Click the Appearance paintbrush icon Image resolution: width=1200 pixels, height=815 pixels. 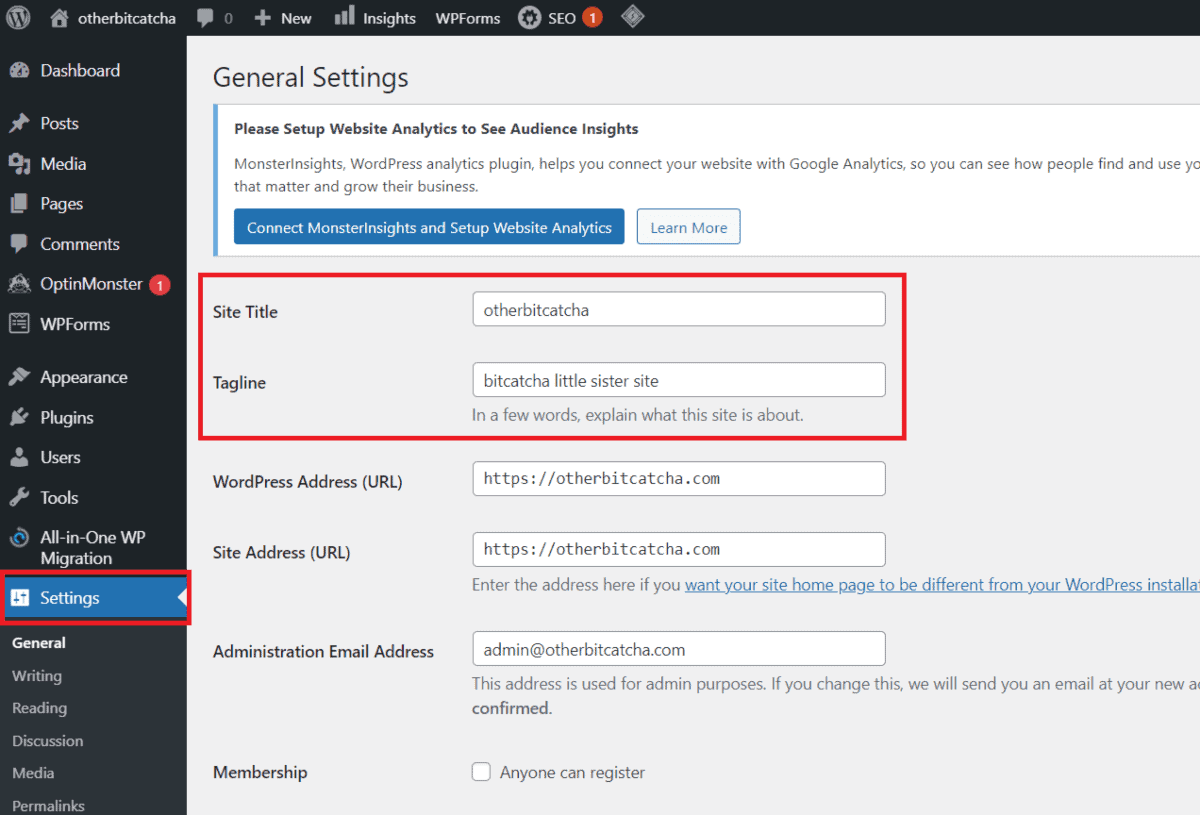click(19, 377)
